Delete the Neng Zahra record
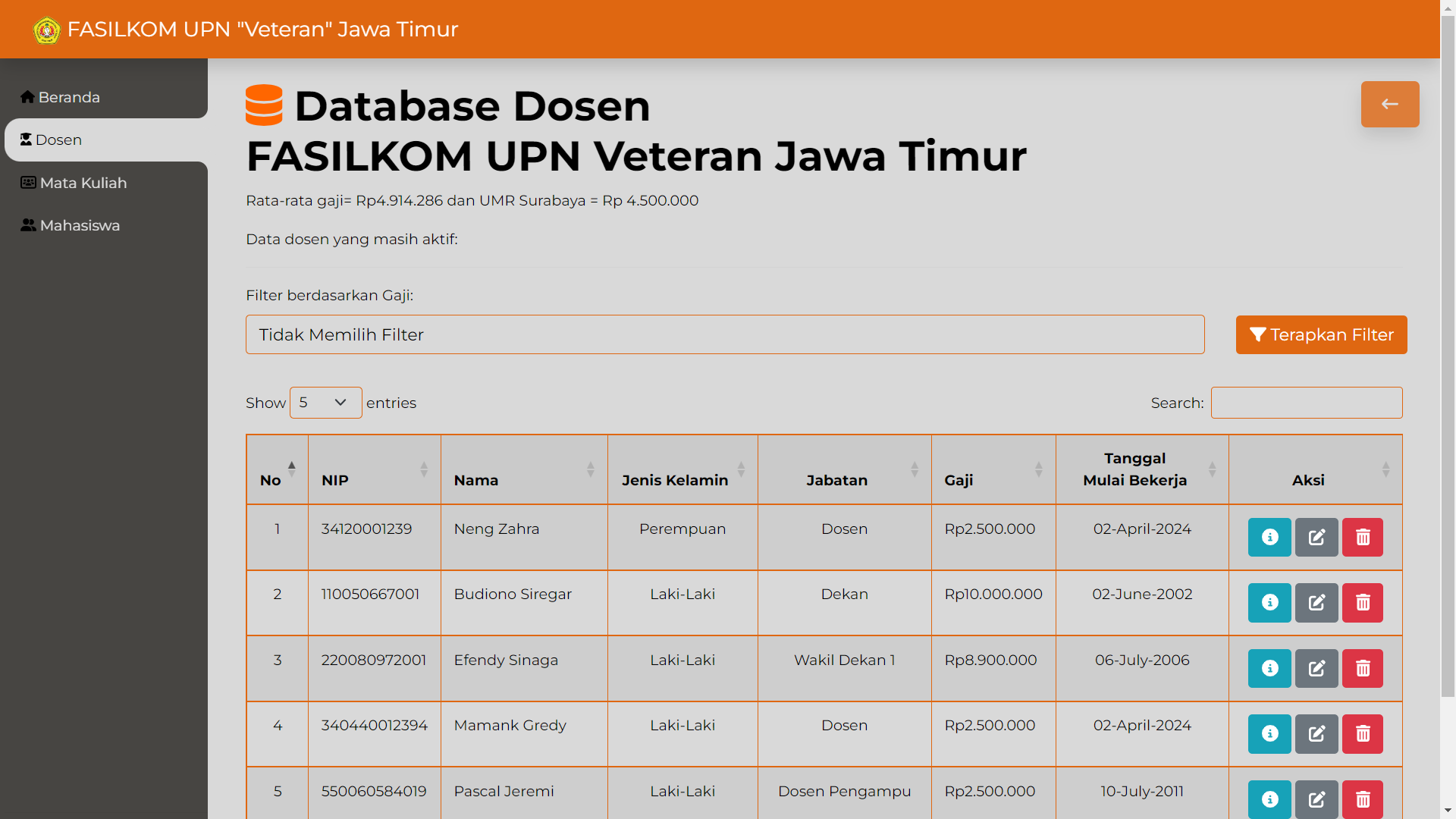 tap(1363, 538)
